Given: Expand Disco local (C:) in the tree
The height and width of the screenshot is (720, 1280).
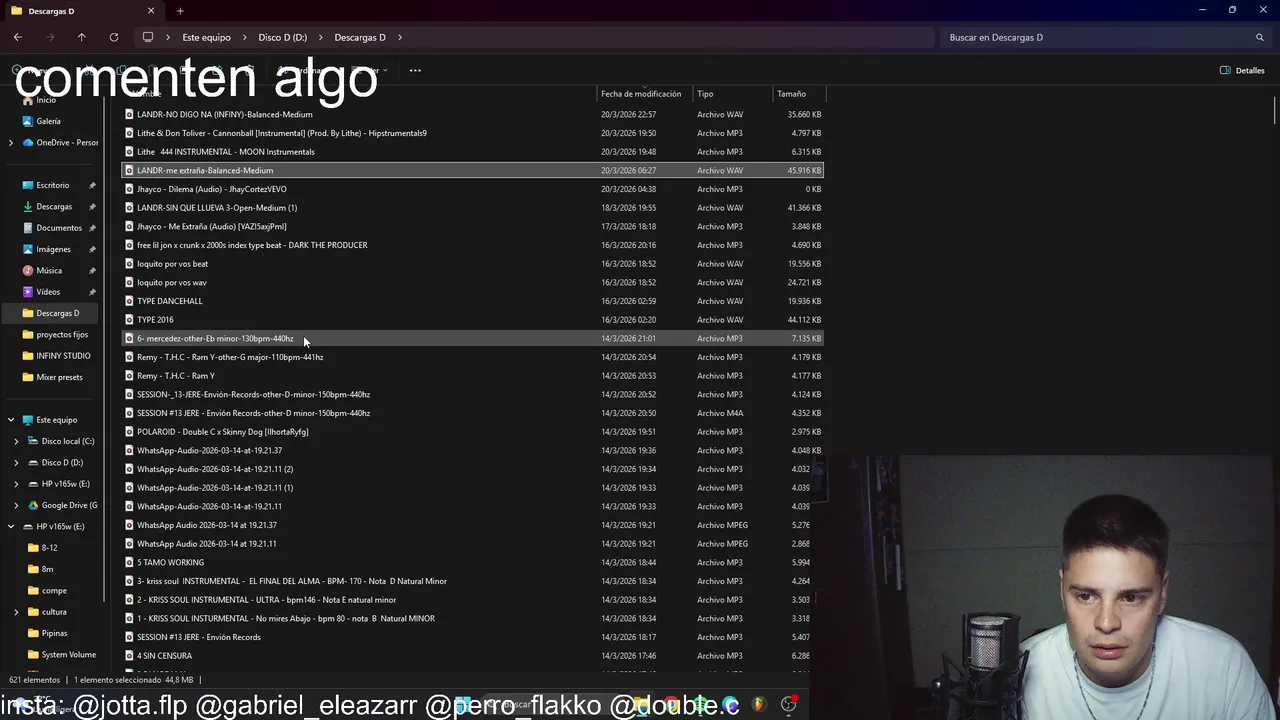Looking at the screenshot, I should pyautogui.click(x=16, y=441).
